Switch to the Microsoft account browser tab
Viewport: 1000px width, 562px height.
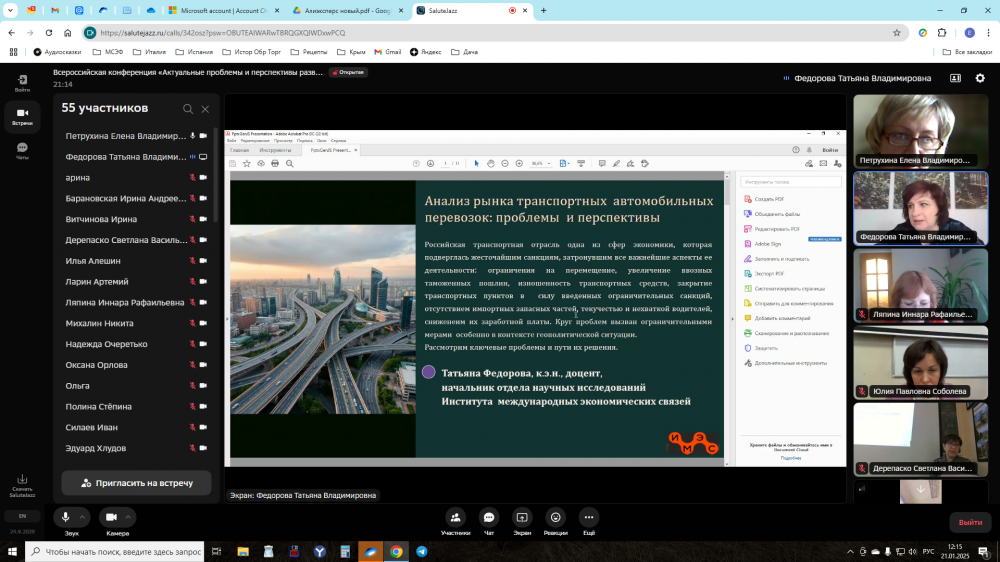(x=225, y=10)
